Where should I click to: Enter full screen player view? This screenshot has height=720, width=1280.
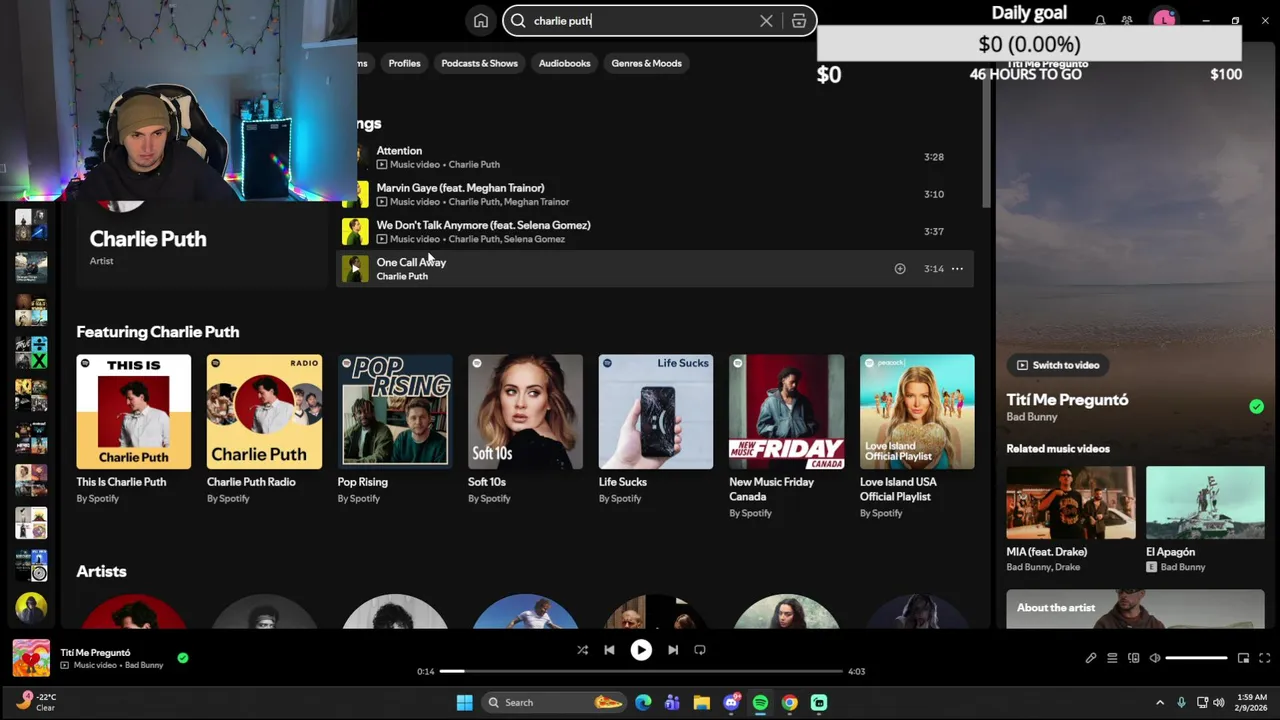[x=1264, y=658]
